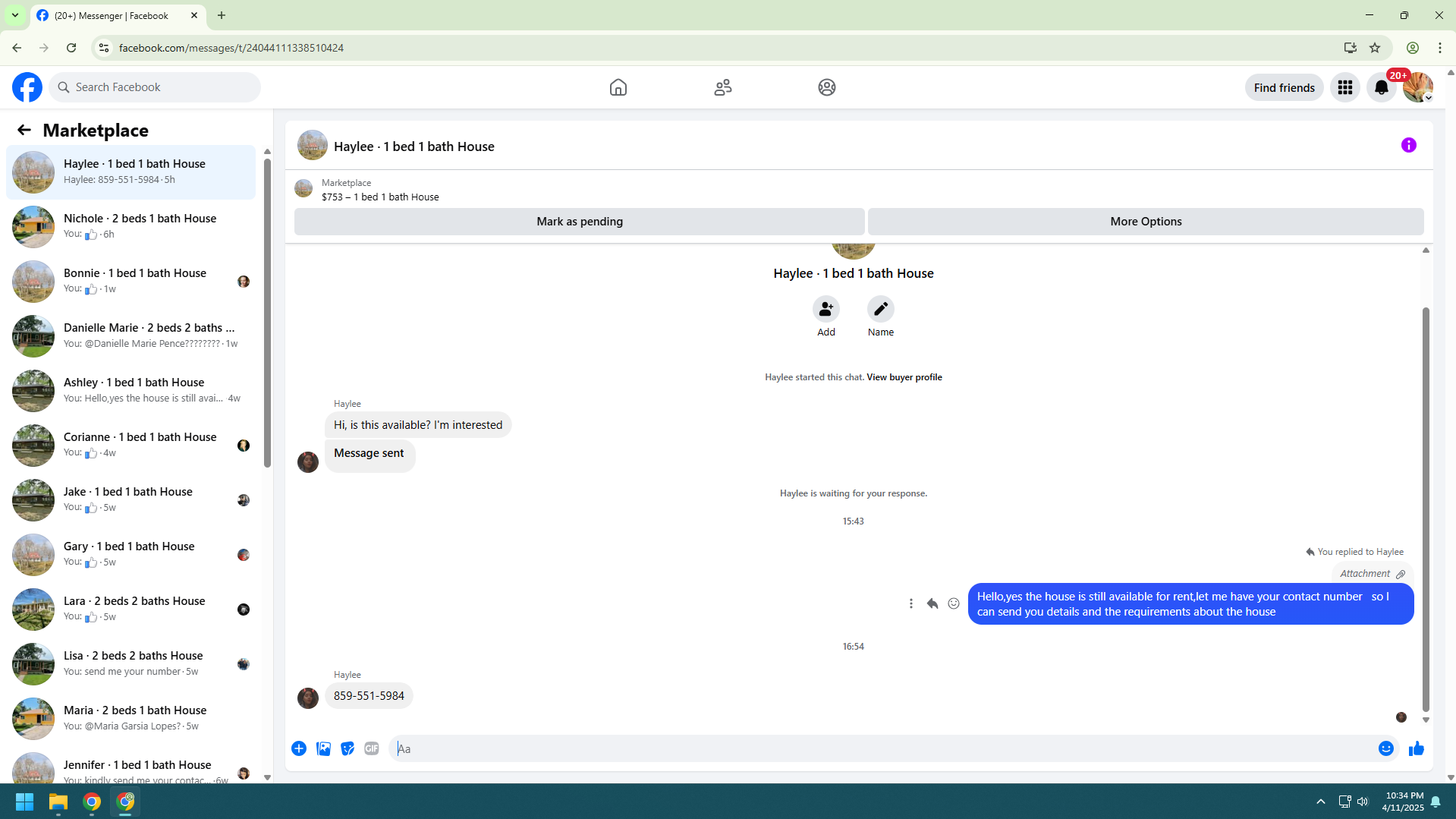Open the Chrome menu three dots
1456x819 pixels.
(1440, 48)
